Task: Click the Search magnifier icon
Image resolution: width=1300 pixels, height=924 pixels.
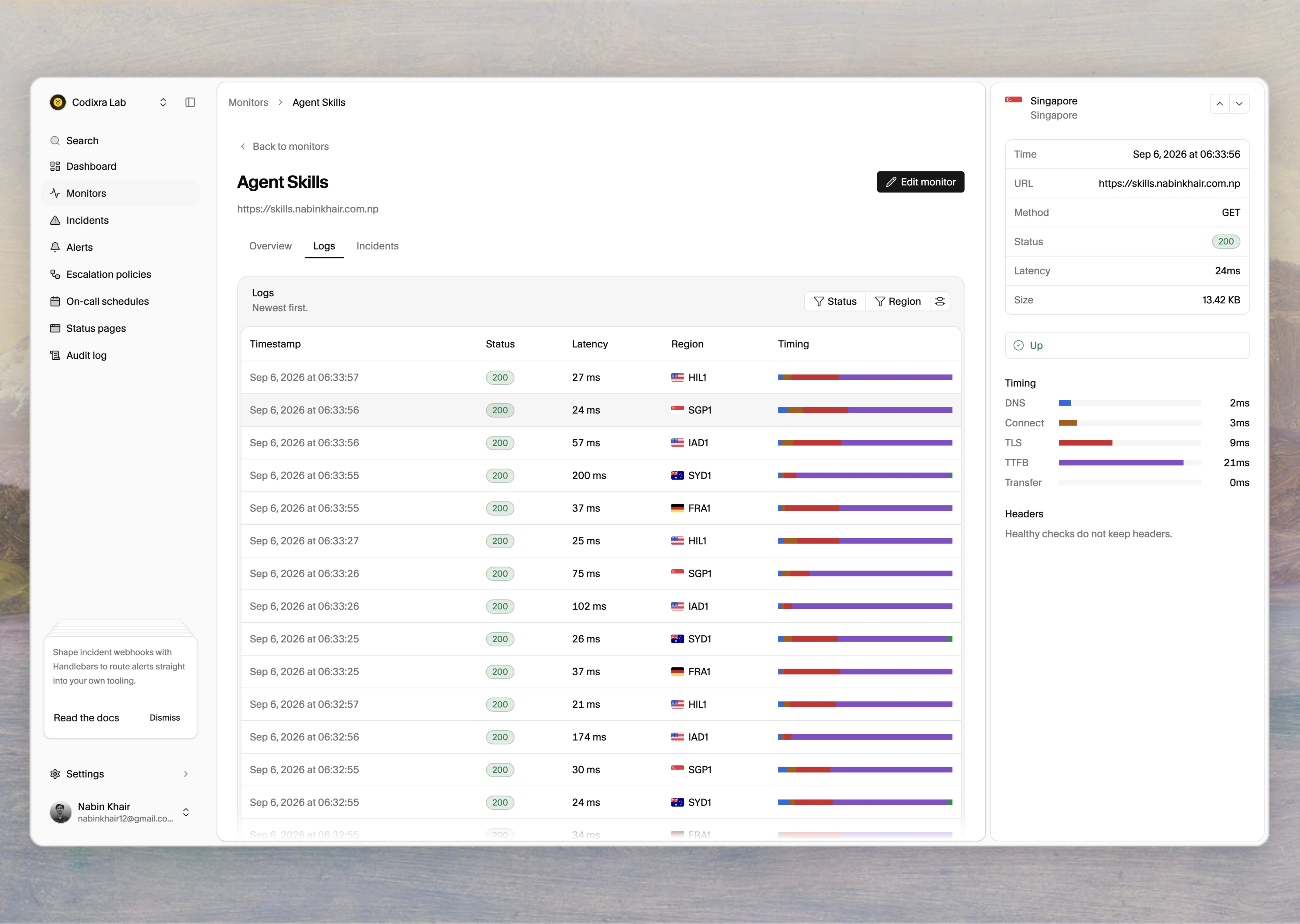Action: point(55,141)
